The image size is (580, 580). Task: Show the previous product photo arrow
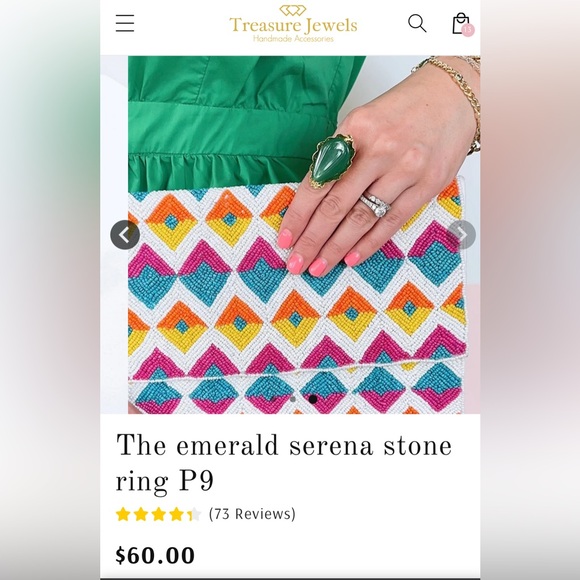pyautogui.click(x=125, y=235)
